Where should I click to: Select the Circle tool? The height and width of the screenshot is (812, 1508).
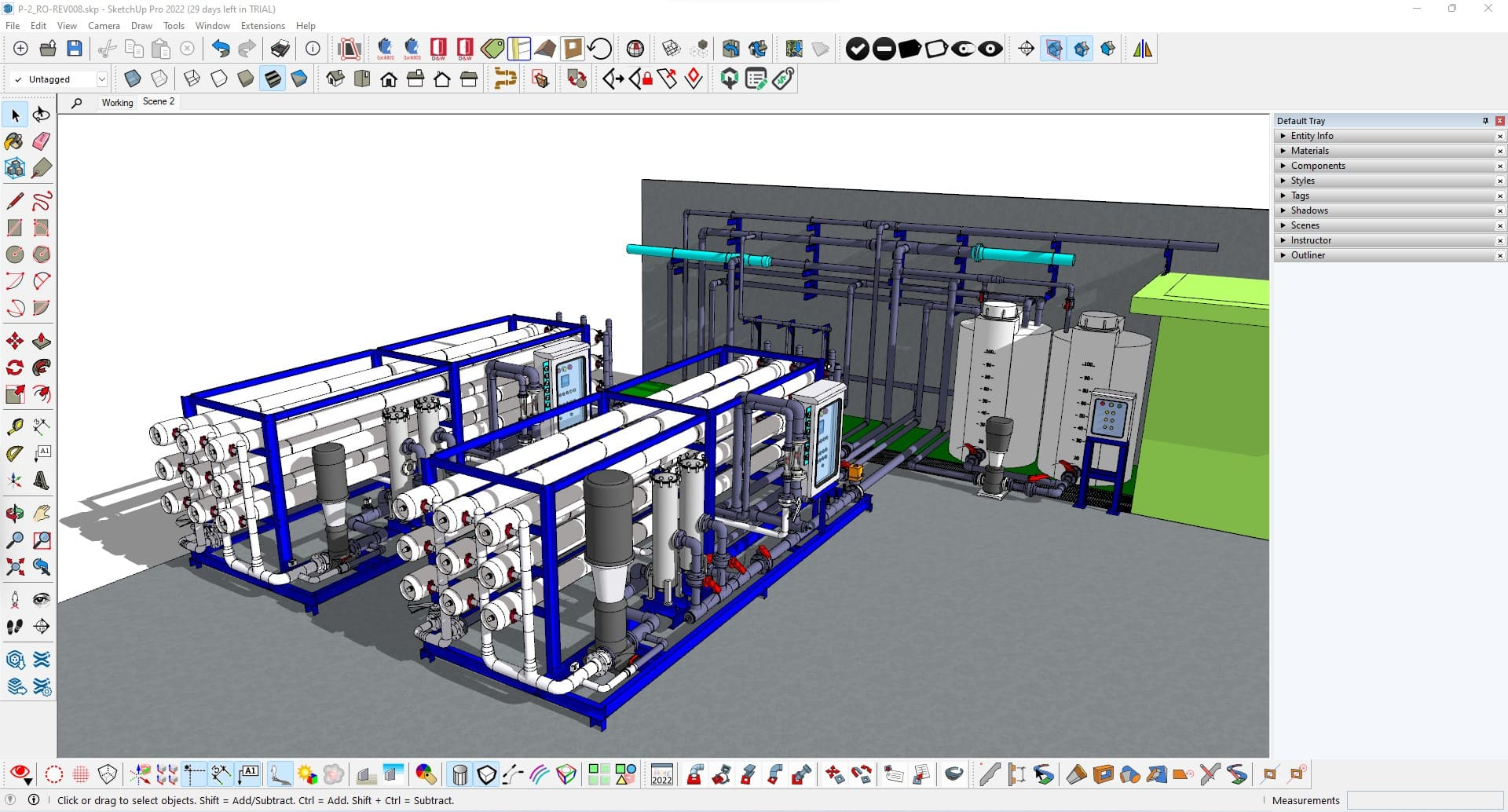point(15,254)
